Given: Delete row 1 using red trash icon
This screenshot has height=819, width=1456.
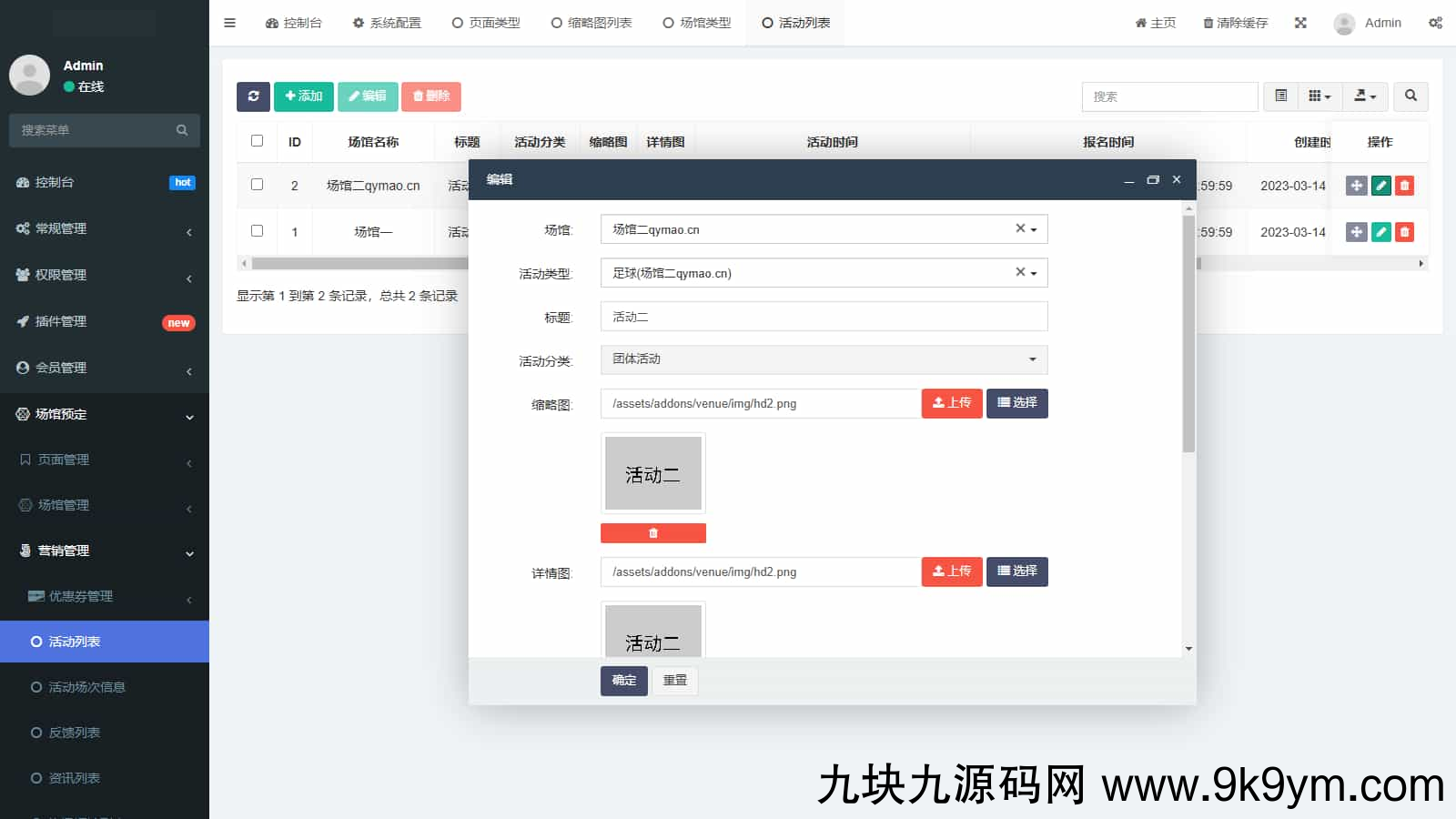Looking at the screenshot, I should coord(1404,232).
